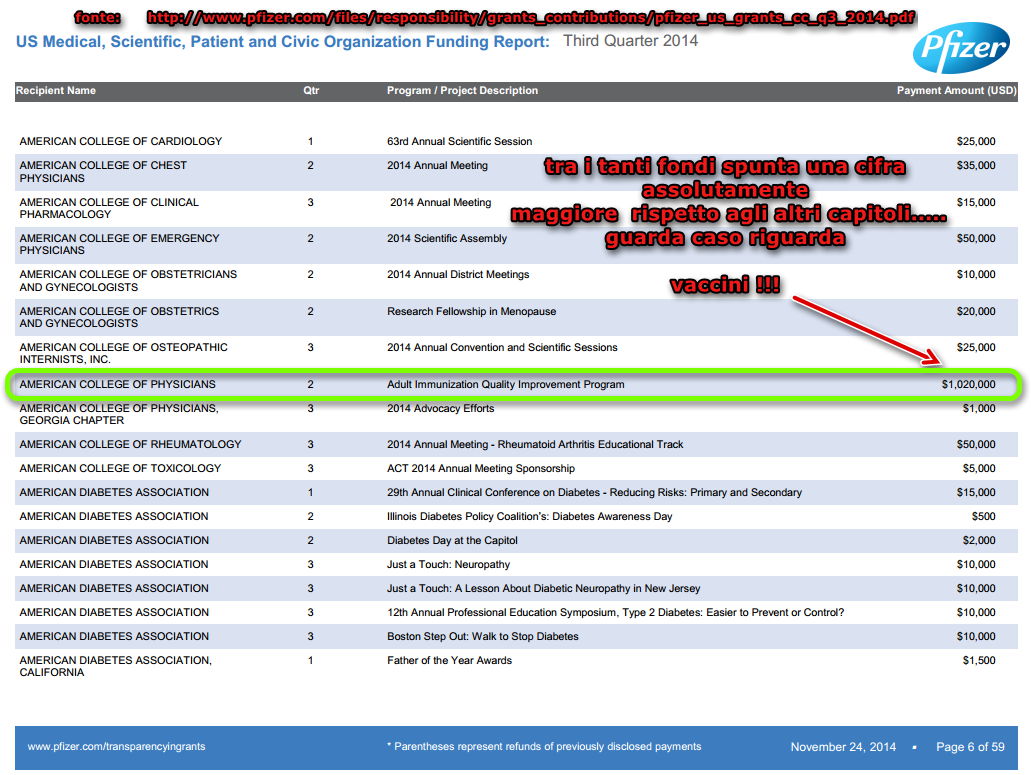Image resolution: width=1031 pixels, height=775 pixels.
Task: Click '2014 Advocacy Efforts' description
Action: click(x=441, y=409)
